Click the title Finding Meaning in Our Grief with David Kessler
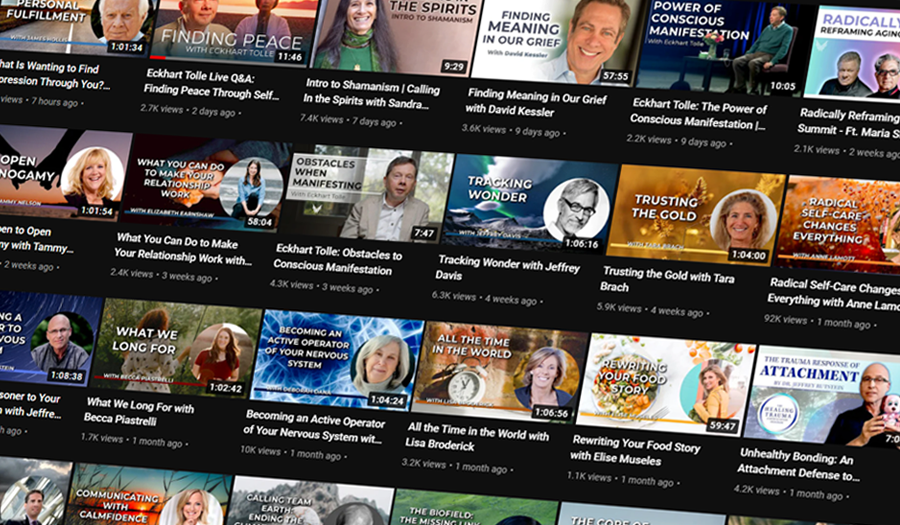This screenshot has width=900, height=525. click(x=536, y=103)
